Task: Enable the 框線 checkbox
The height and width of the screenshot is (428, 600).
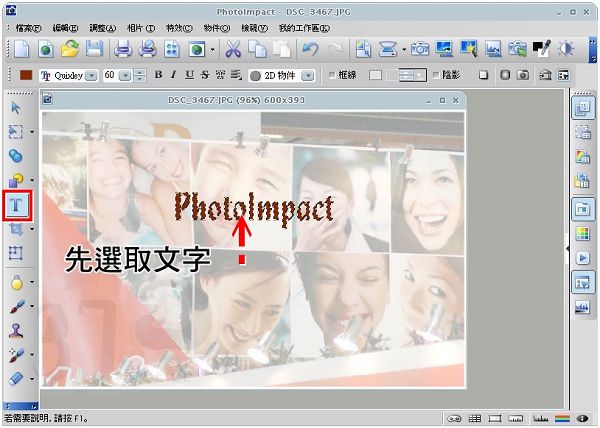Action: click(x=332, y=75)
